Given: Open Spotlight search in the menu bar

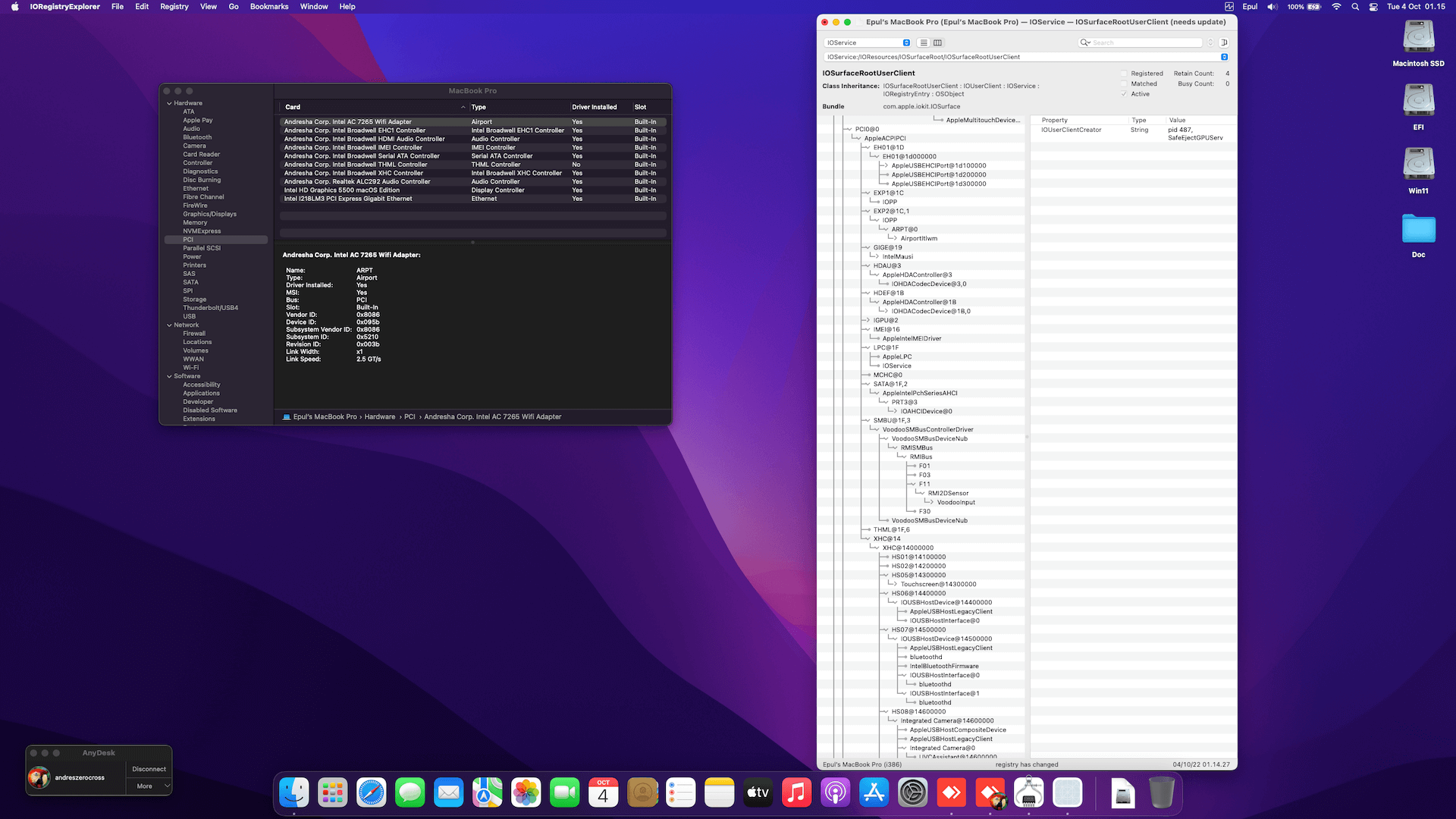Looking at the screenshot, I should pos(1355,7).
